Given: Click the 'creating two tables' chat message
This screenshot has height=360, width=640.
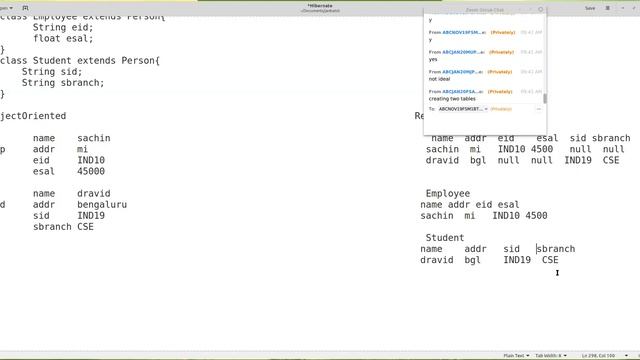Looking at the screenshot, I should 452,99.
